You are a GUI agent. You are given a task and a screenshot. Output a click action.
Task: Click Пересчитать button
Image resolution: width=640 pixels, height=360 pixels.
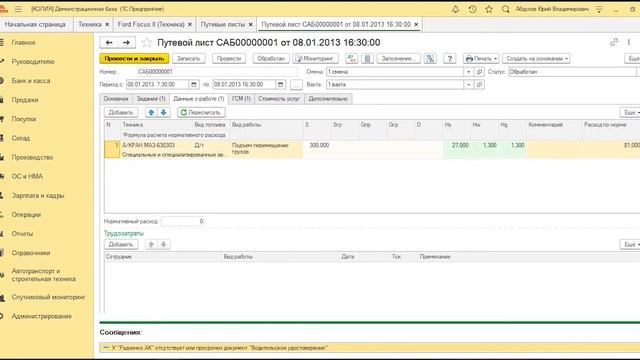[x=201, y=112]
